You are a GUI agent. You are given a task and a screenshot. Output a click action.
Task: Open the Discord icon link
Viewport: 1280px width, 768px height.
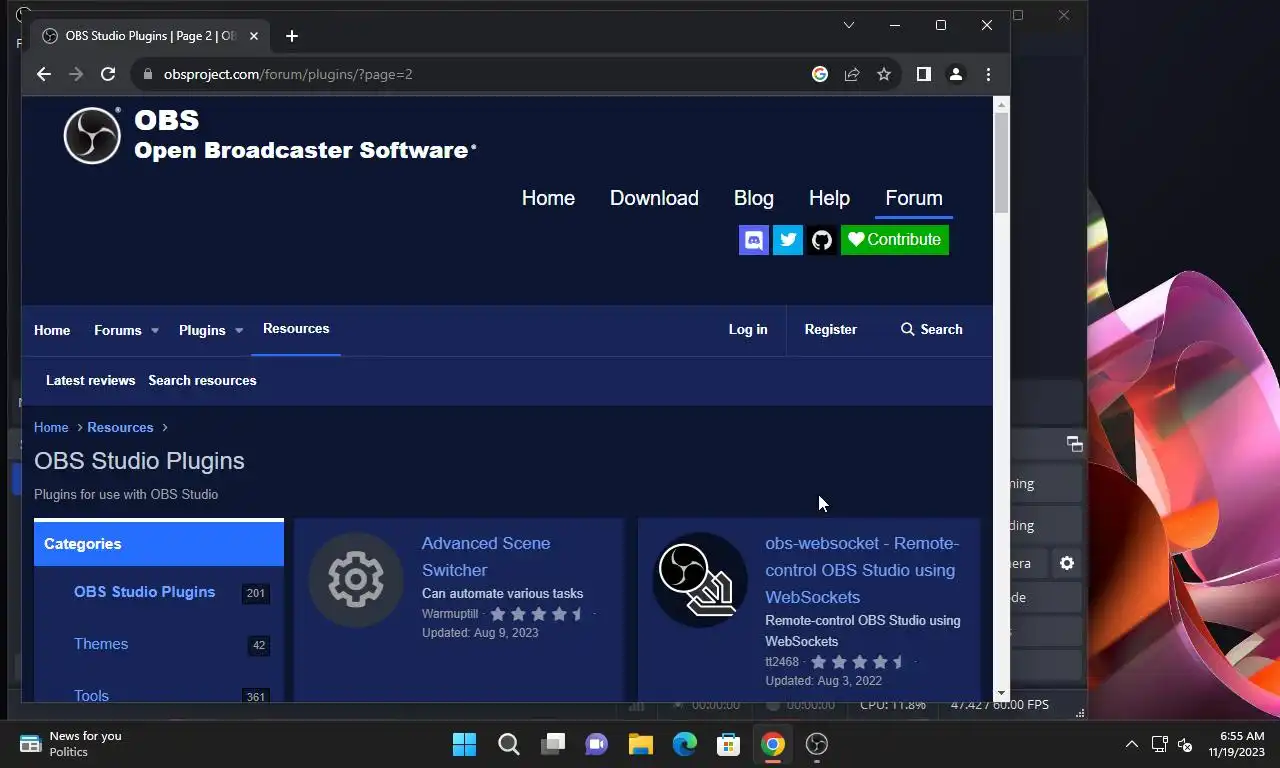pos(754,240)
